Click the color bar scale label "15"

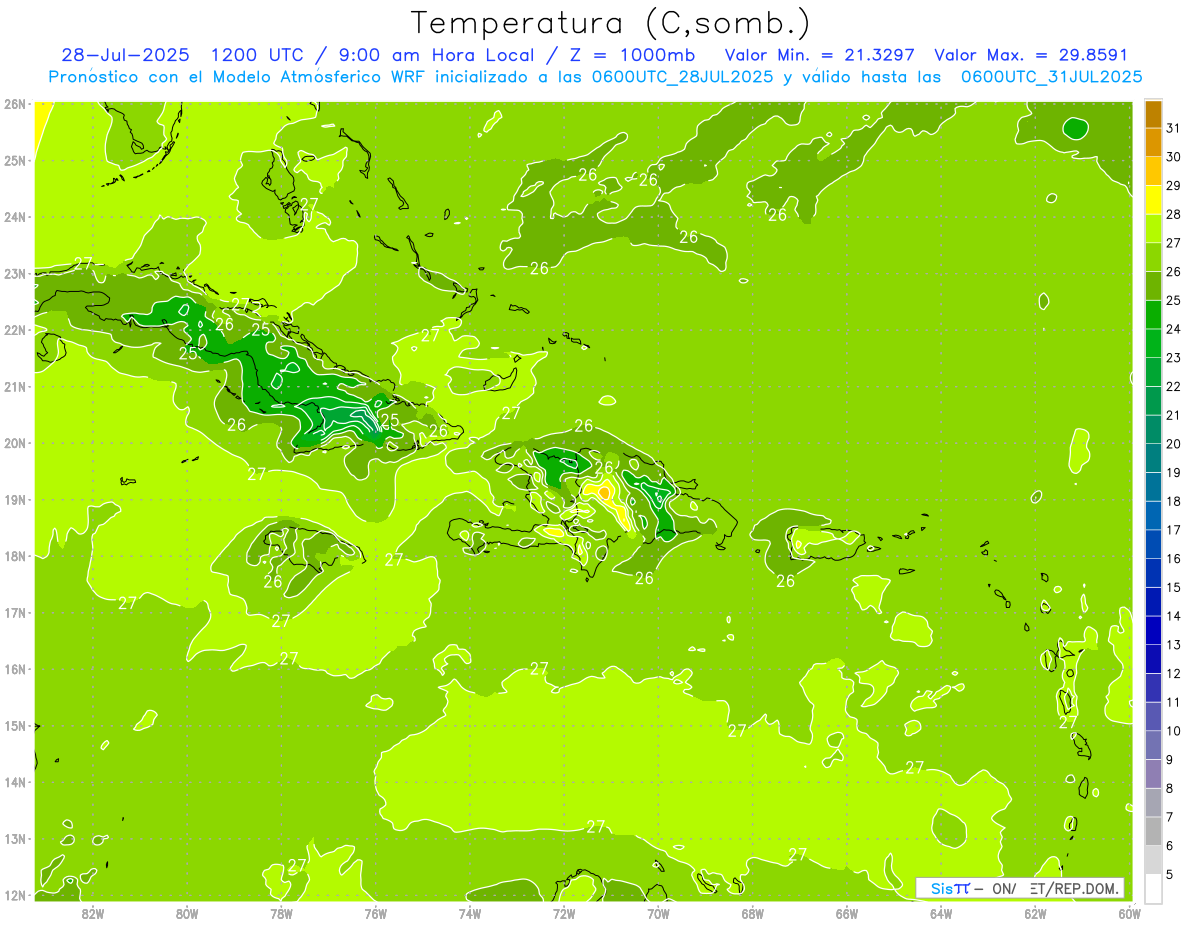tap(1173, 588)
